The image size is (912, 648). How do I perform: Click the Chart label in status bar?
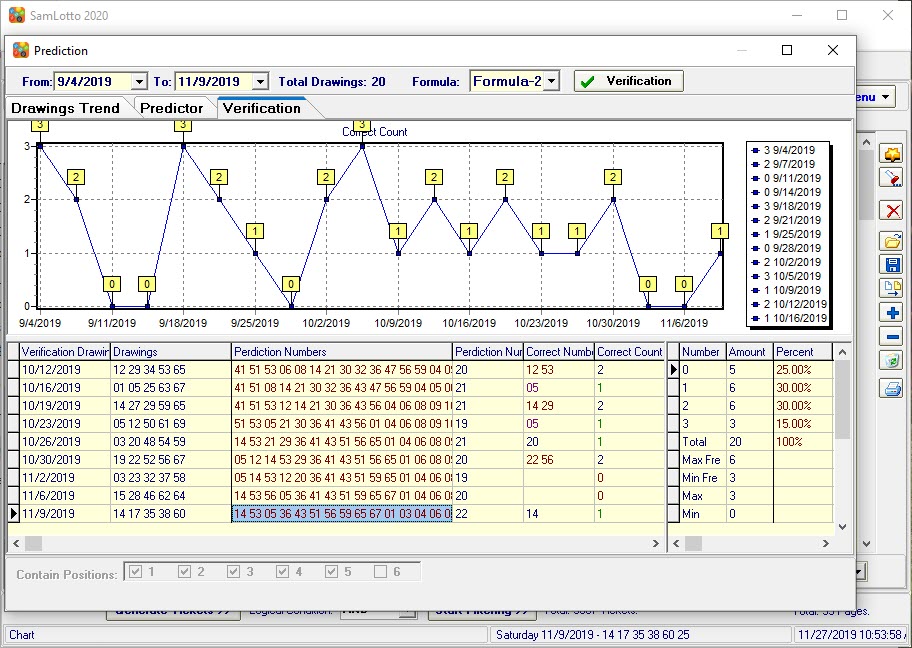click(22, 635)
